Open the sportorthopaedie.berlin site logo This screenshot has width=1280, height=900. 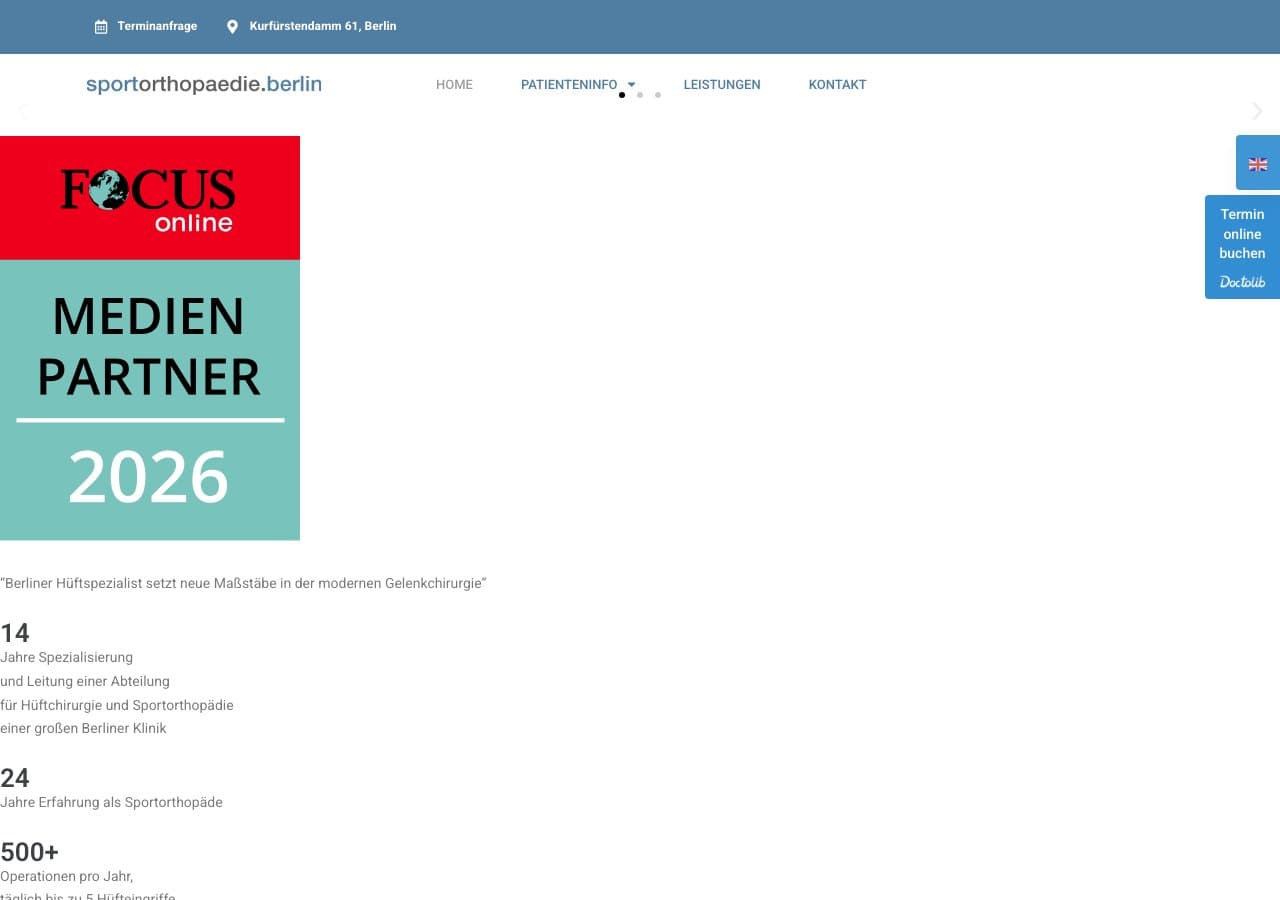[204, 85]
